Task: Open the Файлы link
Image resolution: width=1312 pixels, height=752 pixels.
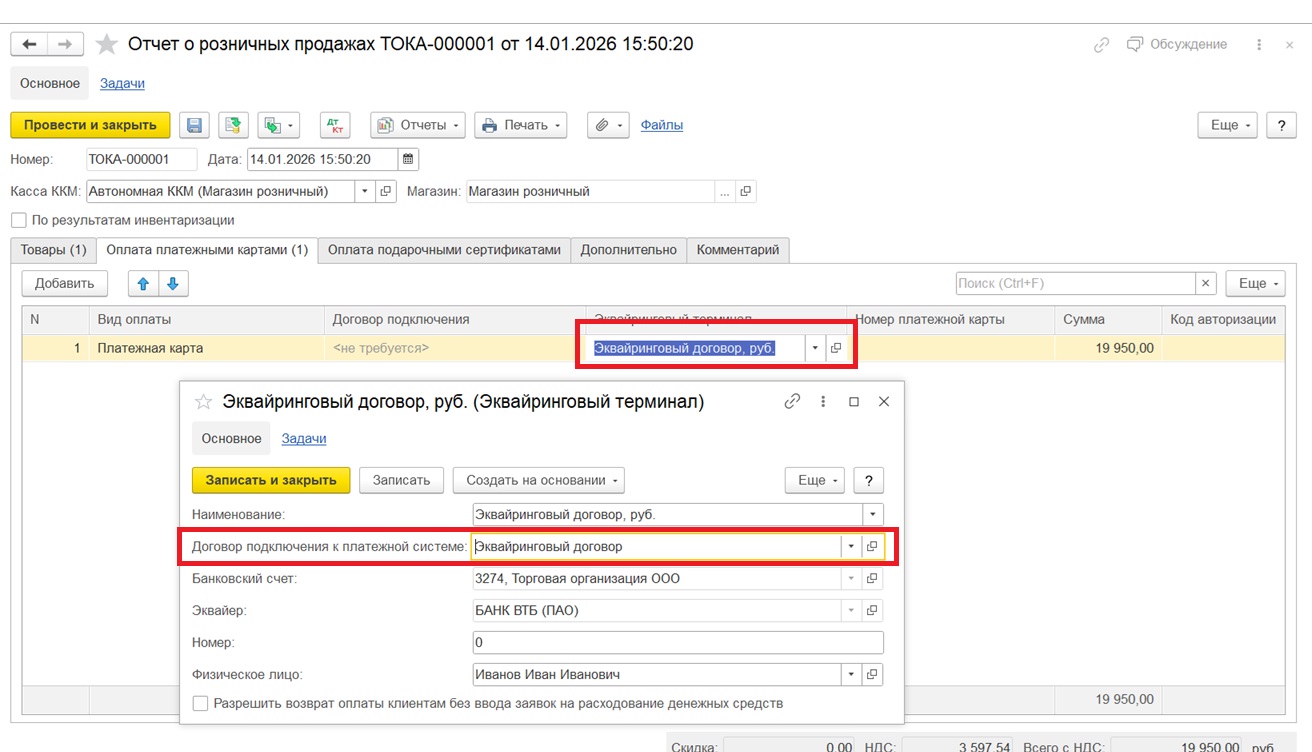Action: click(661, 125)
